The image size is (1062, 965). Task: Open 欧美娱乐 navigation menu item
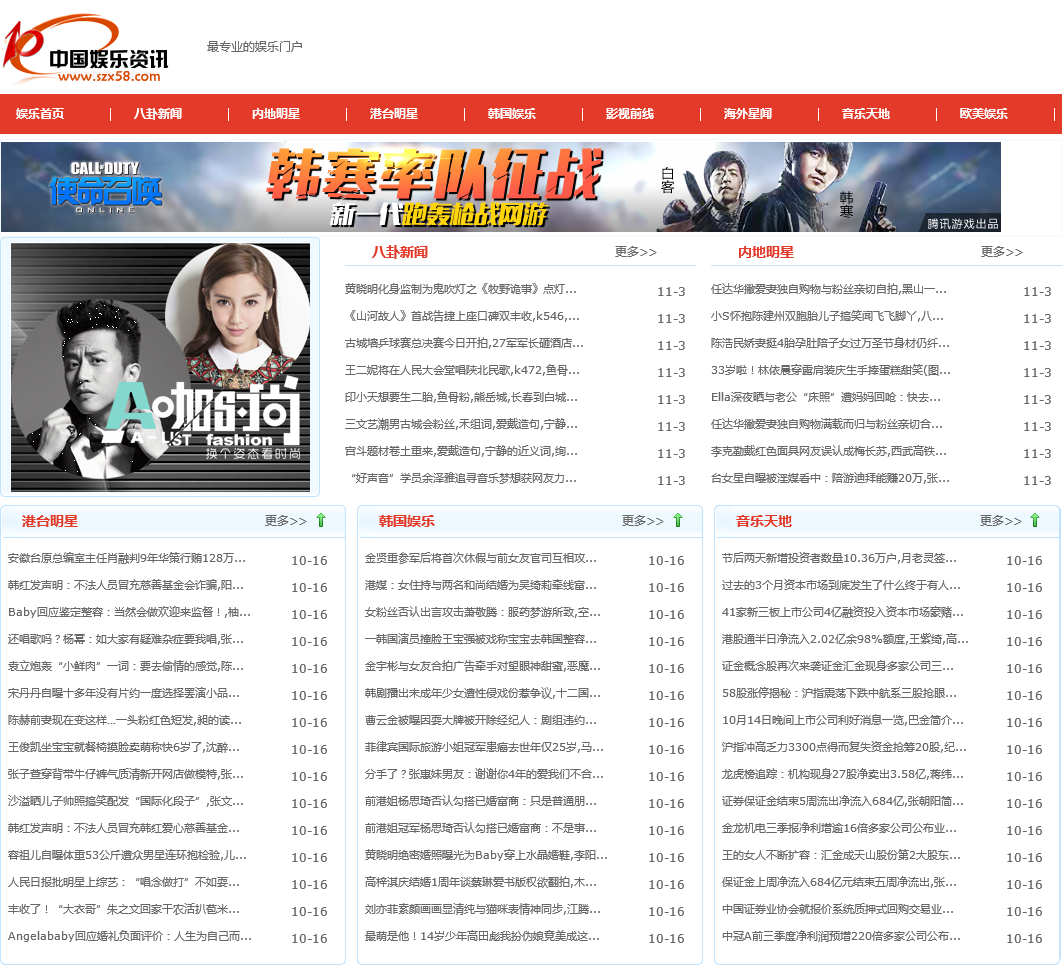[983, 114]
